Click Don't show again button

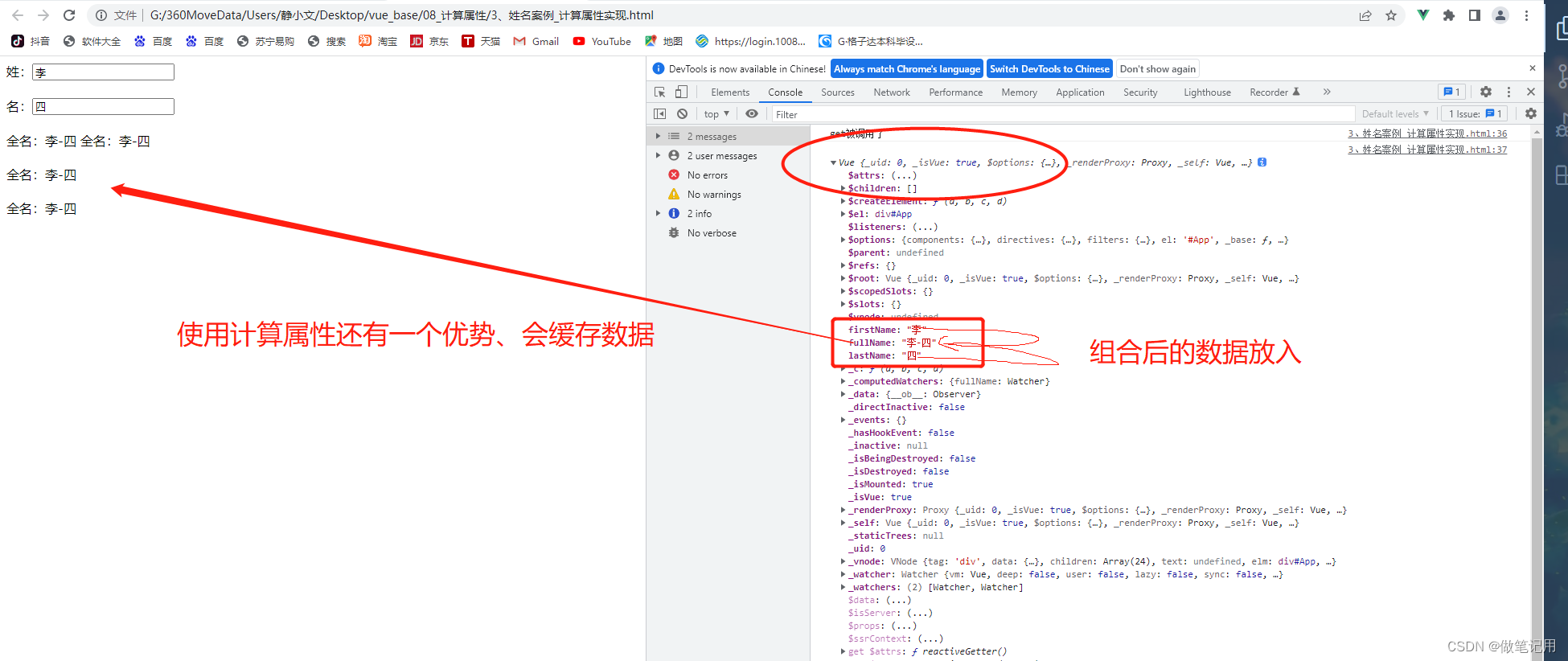coord(1158,69)
